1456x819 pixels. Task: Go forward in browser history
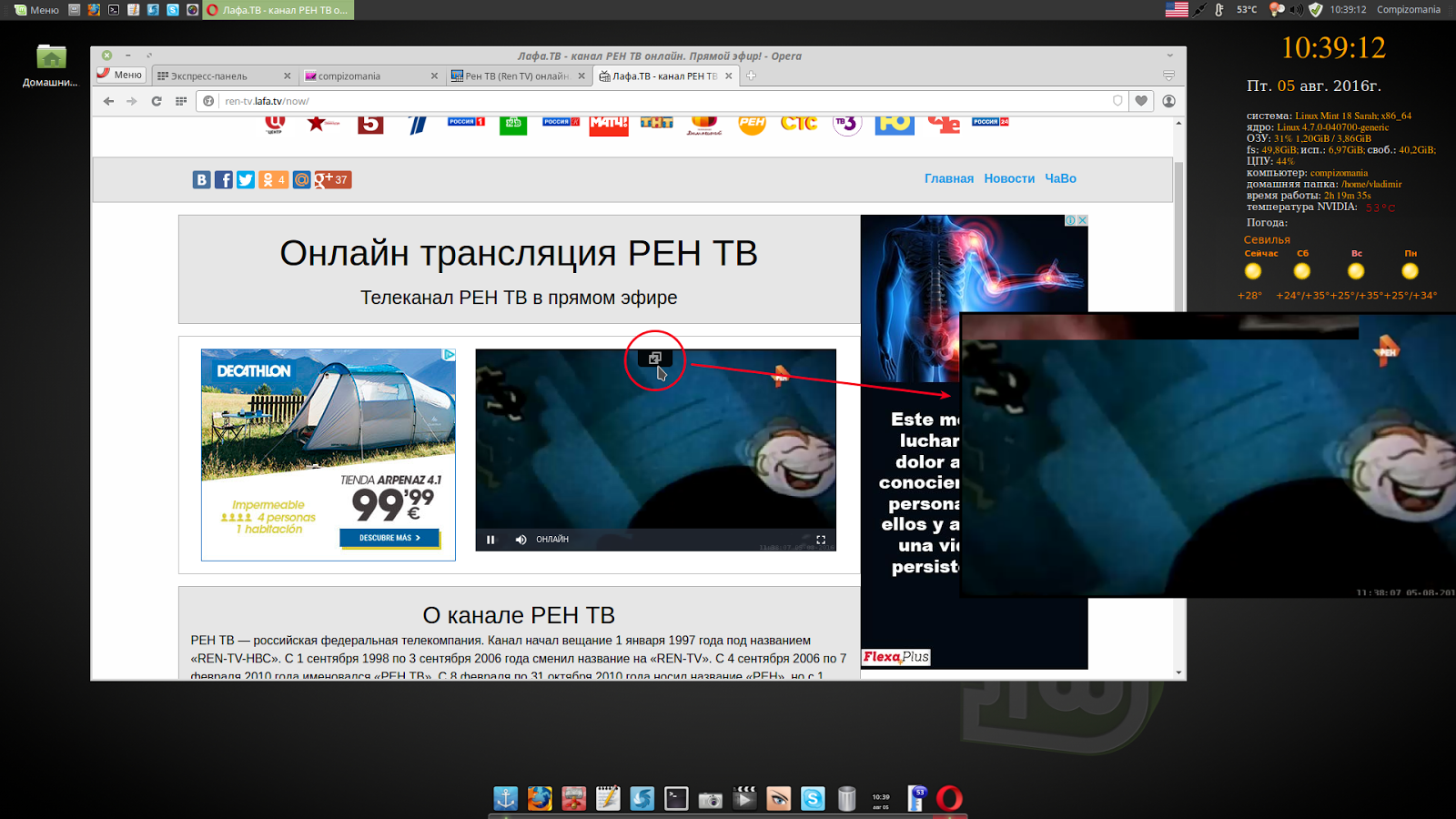pos(132,101)
